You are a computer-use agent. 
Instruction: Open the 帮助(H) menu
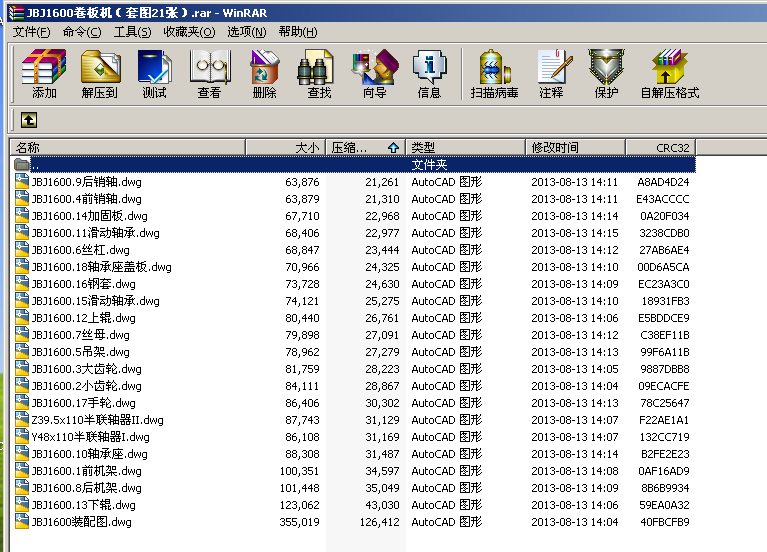click(298, 32)
